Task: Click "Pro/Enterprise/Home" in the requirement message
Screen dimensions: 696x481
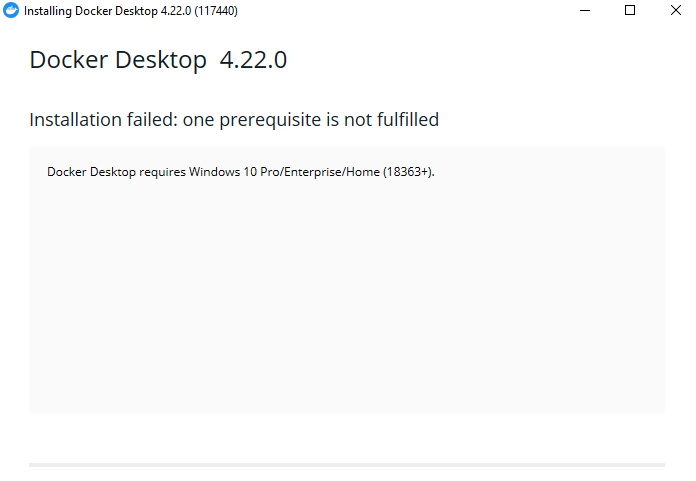Action: click(320, 172)
